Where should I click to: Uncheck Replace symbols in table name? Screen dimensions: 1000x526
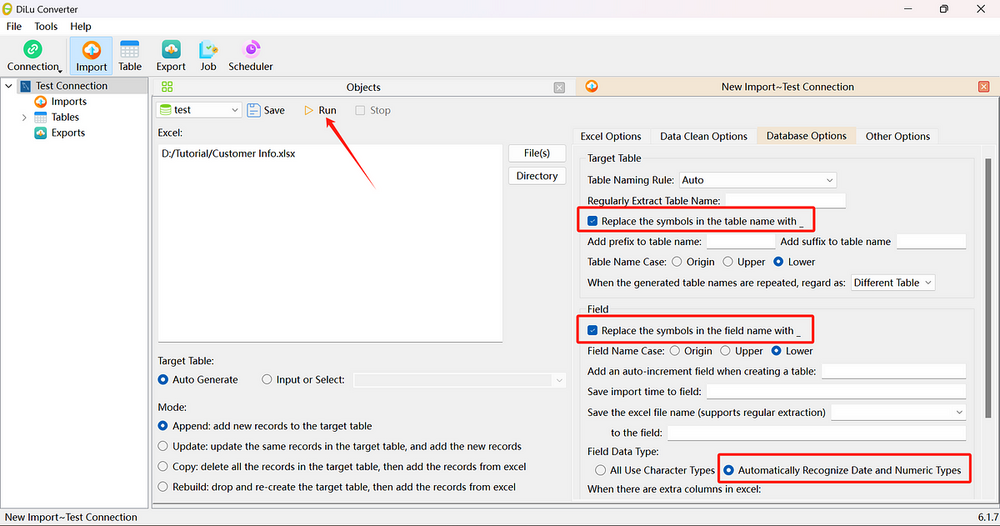coord(593,221)
